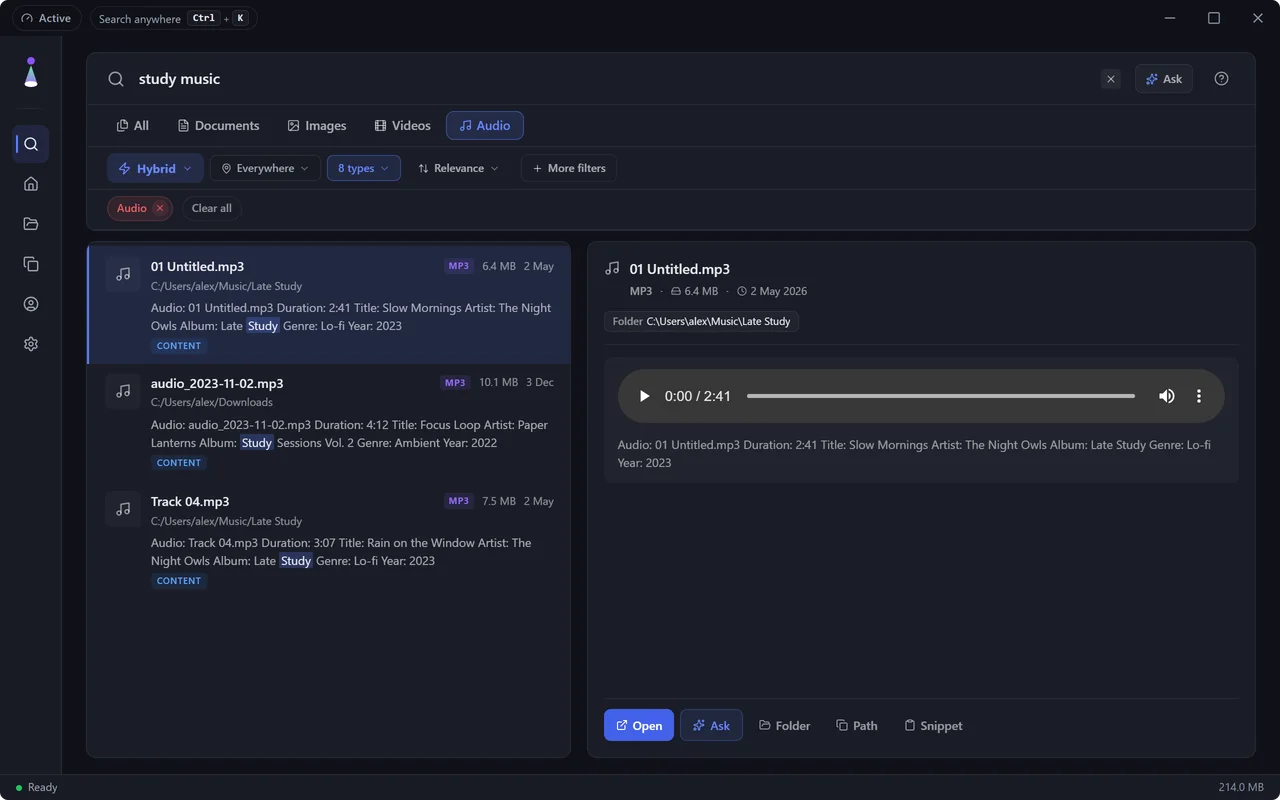Viewport: 1280px width, 800px height.
Task: Open audio player more options menu
Action: [x=1199, y=396]
